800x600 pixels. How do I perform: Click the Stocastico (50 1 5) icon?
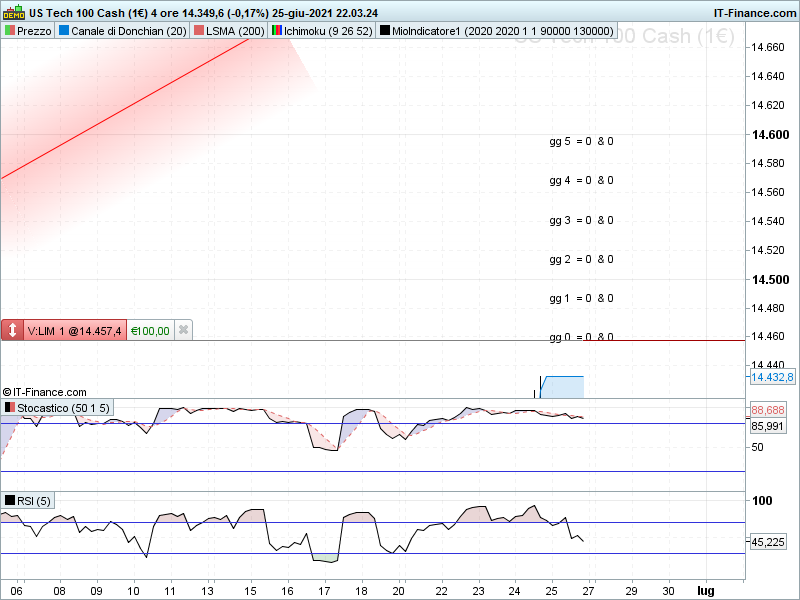tap(10, 408)
